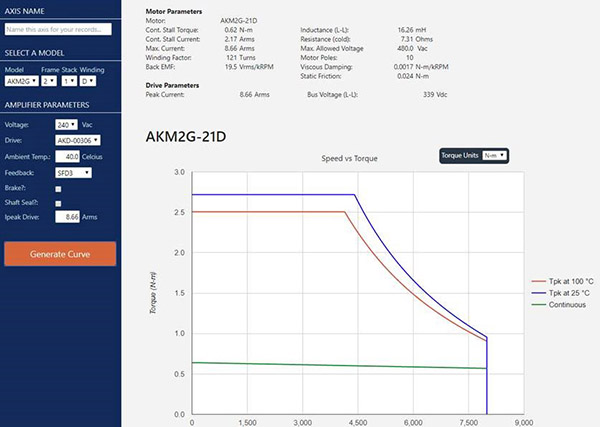The width and height of the screenshot is (600, 427).
Task: Click the AKM2G-21D chart heading
Action: pos(186,137)
